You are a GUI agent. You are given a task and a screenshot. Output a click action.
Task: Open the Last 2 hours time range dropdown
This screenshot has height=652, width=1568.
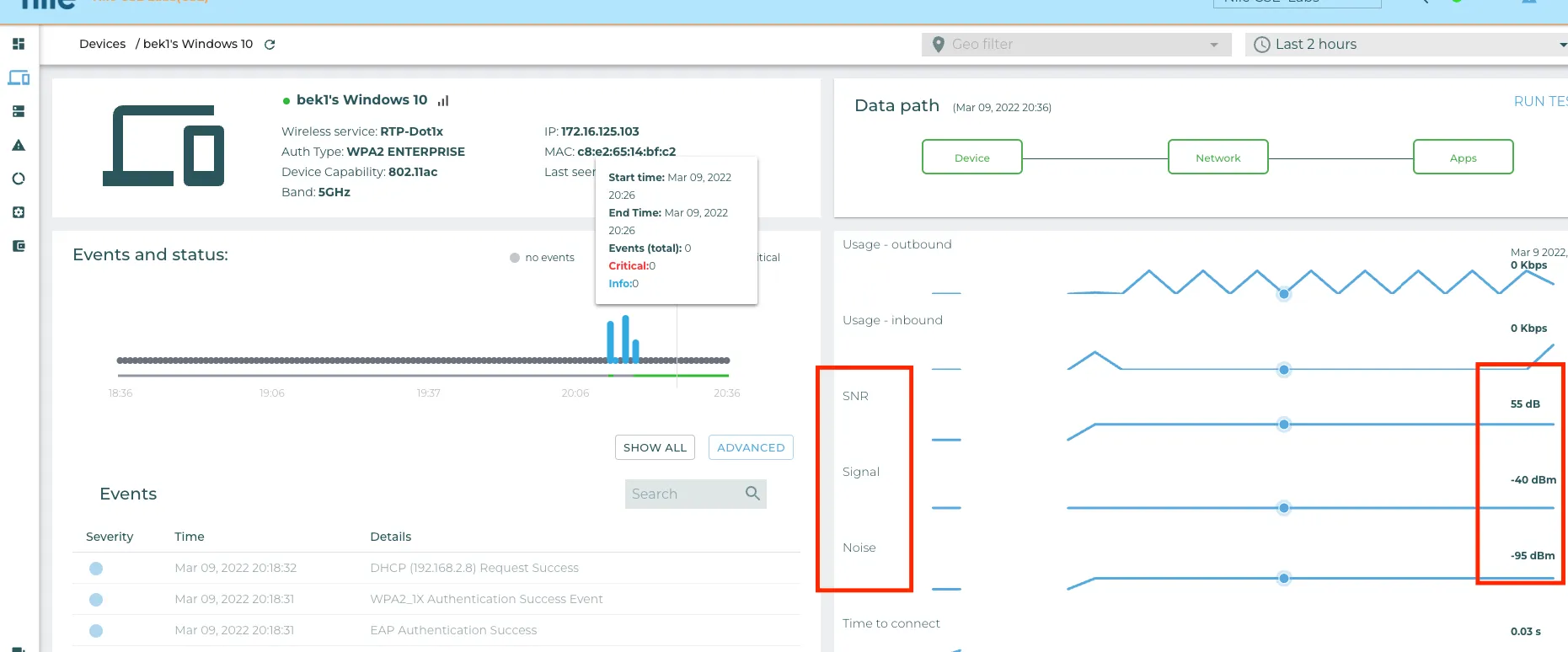(x=1406, y=45)
